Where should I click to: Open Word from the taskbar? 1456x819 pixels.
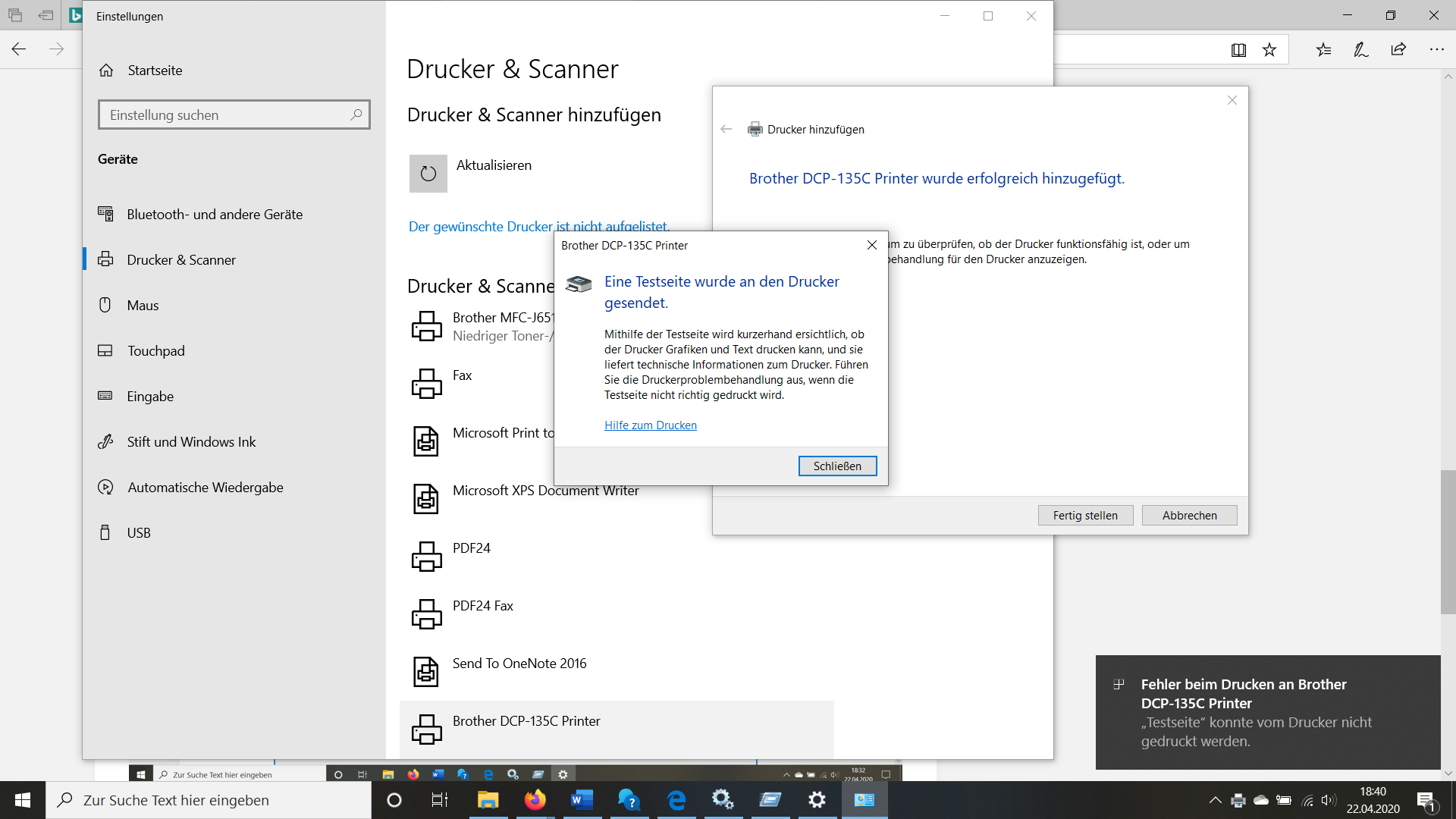coord(582,800)
